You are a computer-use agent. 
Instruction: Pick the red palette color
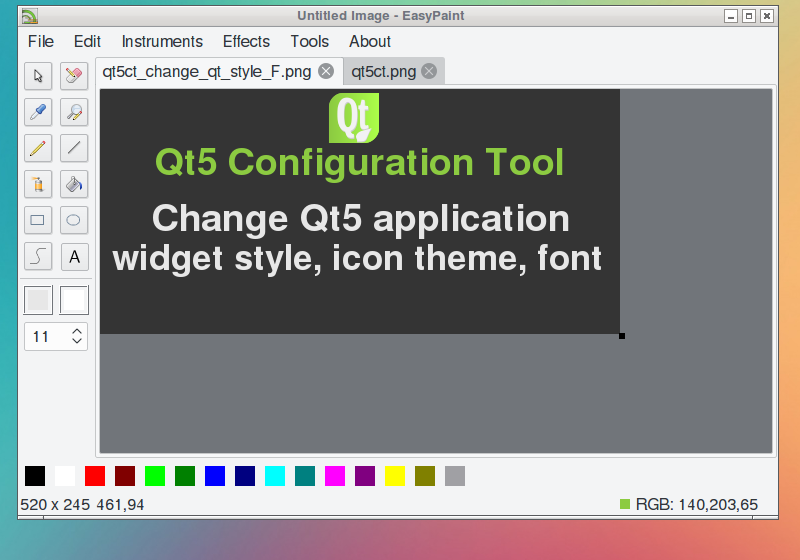[95, 476]
